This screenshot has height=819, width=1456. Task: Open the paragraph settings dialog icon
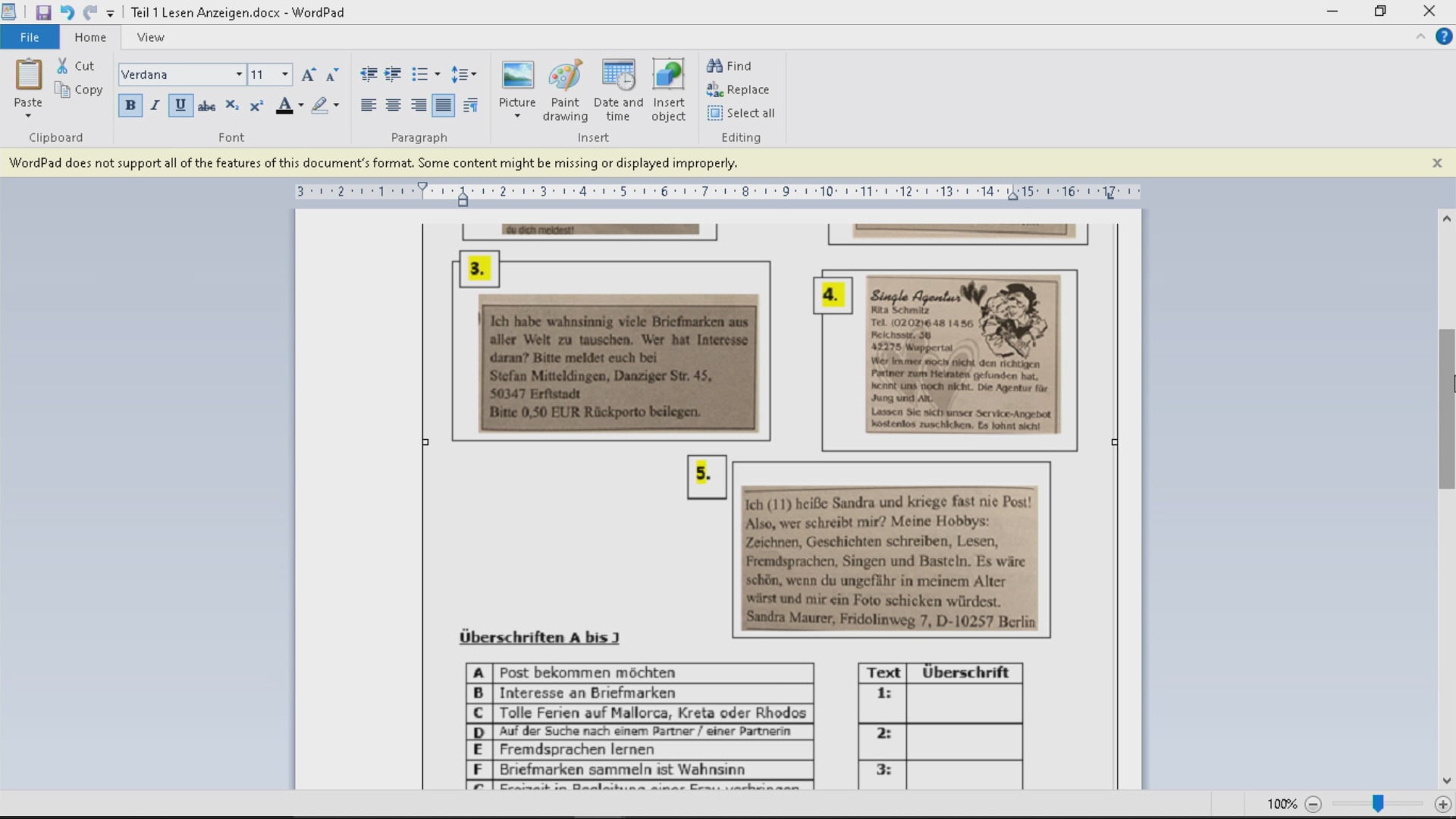470,105
